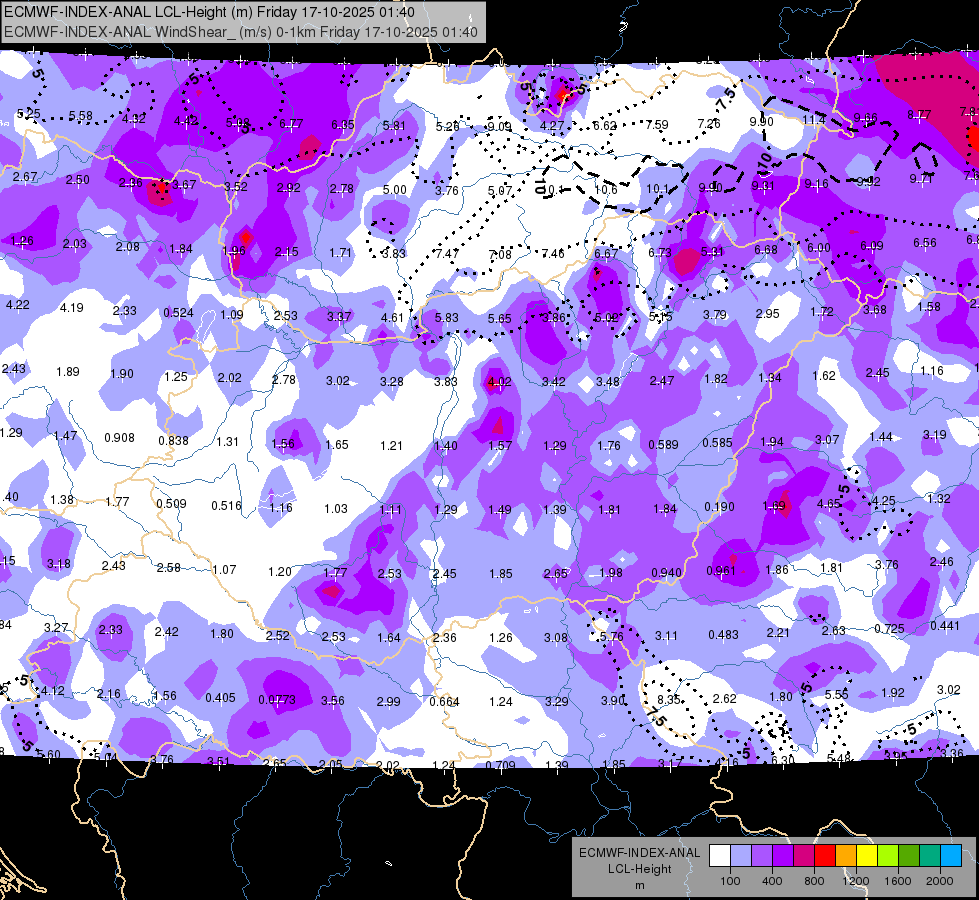Click the legend label 1200
Viewport: 979px width, 900px height.
[x=856, y=881]
